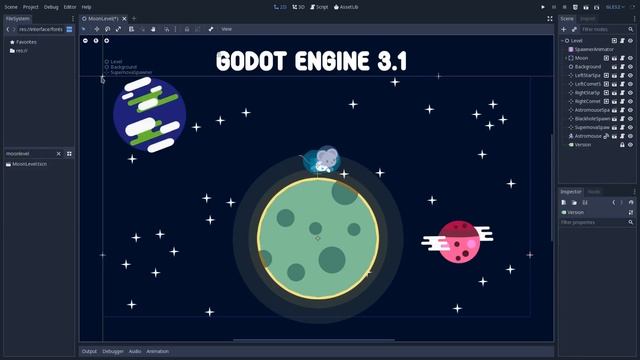The image size is (640, 360).
Task: Select Favorites in FileSystem tree
Action: tap(23, 42)
